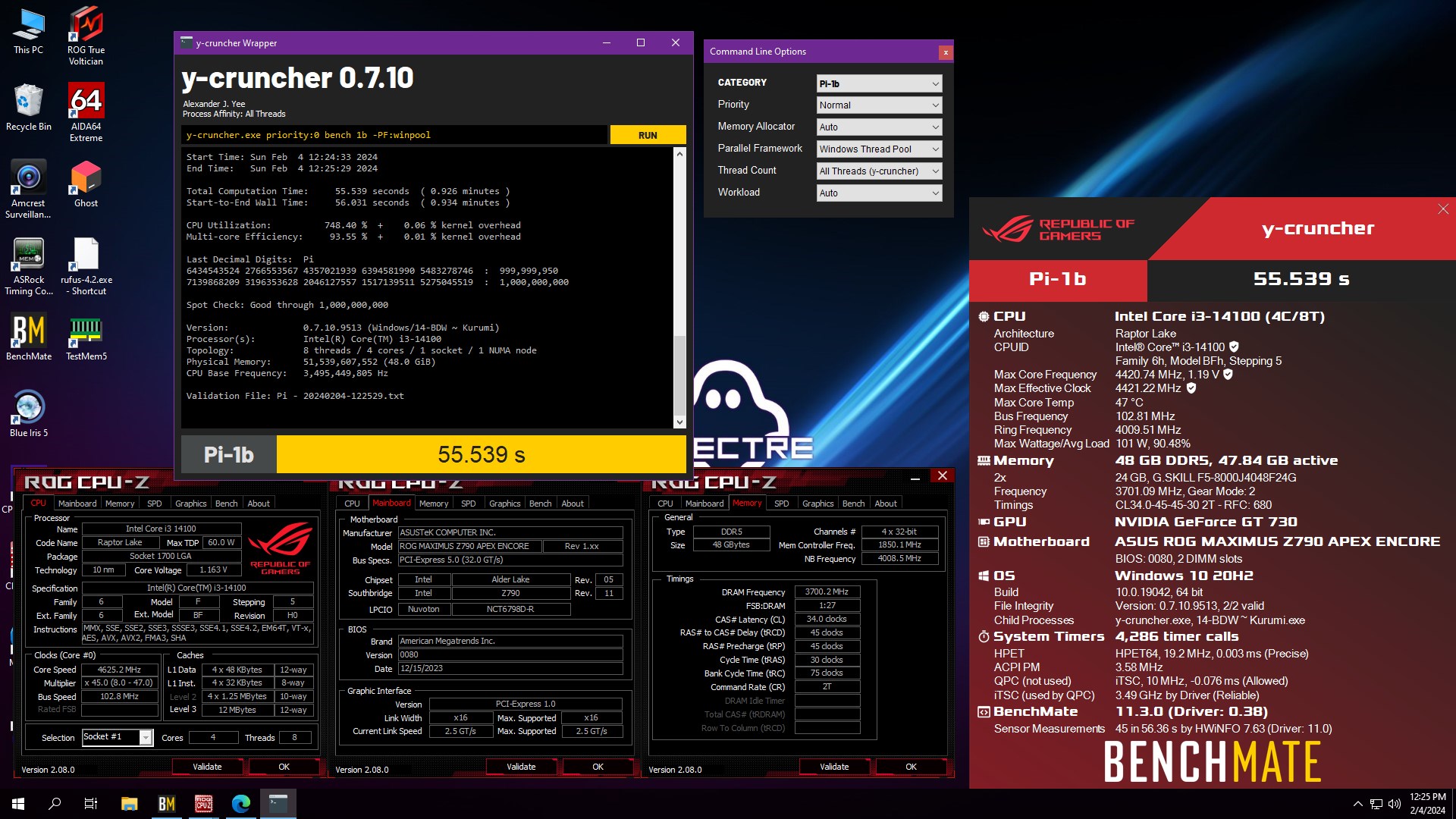Click Validate in first CPU-Z window
Screen dimensions: 1456x819
pyautogui.click(x=207, y=767)
